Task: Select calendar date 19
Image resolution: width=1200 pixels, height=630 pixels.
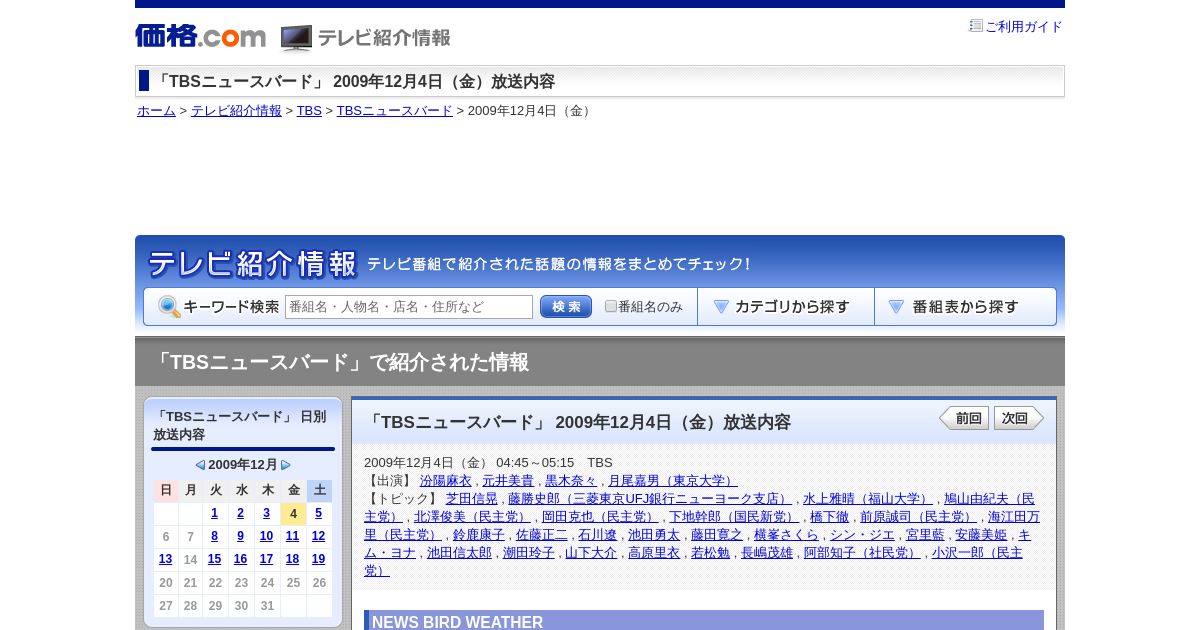Action: tap(318, 559)
